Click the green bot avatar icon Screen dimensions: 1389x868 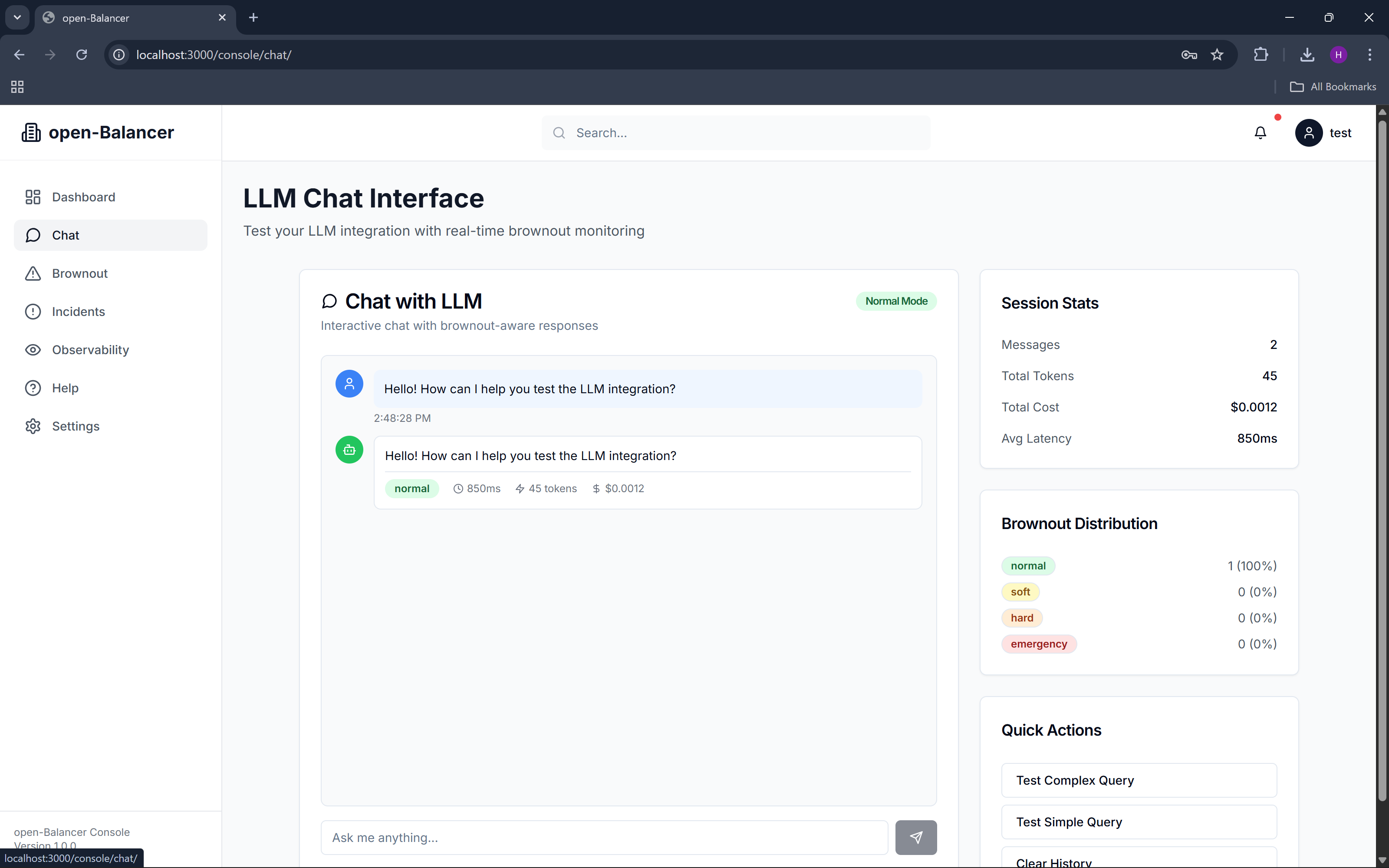349,450
